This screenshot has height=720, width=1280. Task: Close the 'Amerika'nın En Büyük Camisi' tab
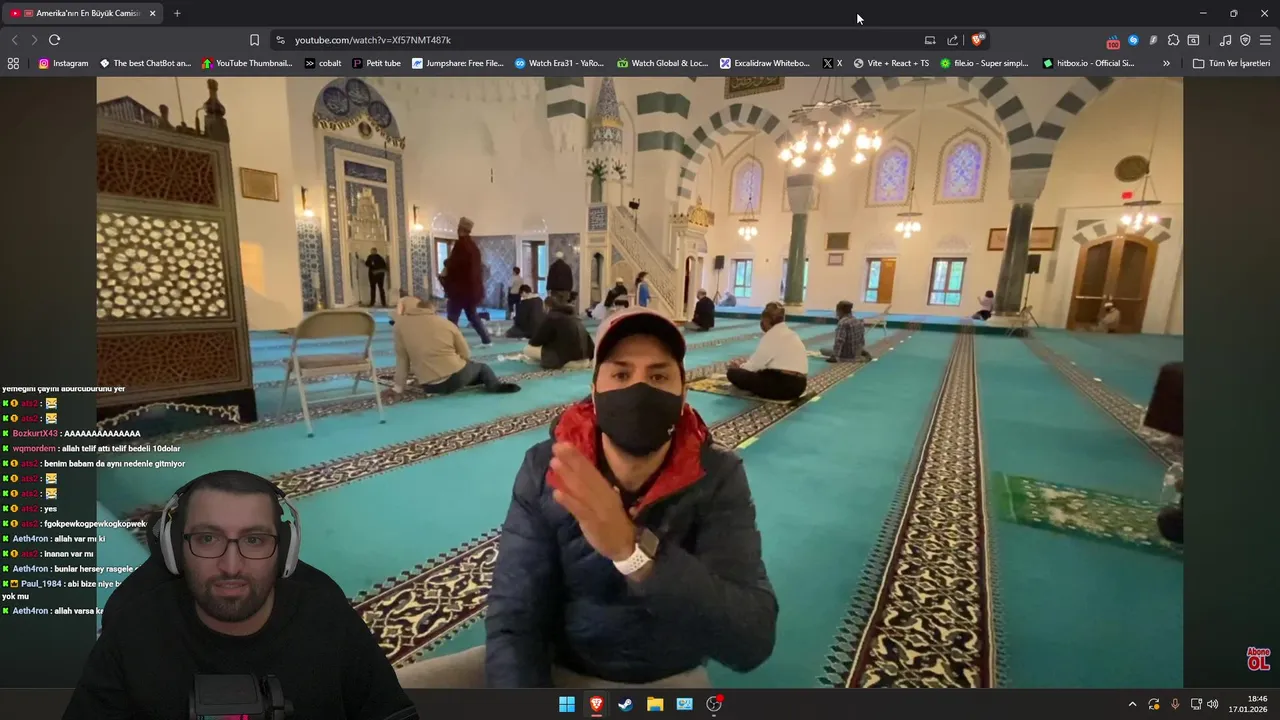click(x=153, y=13)
